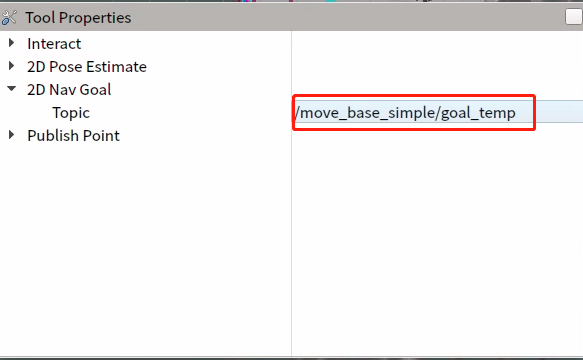
Task: Click the empty value cell beside 2D Nav Goal
Action: click(437, 89)
